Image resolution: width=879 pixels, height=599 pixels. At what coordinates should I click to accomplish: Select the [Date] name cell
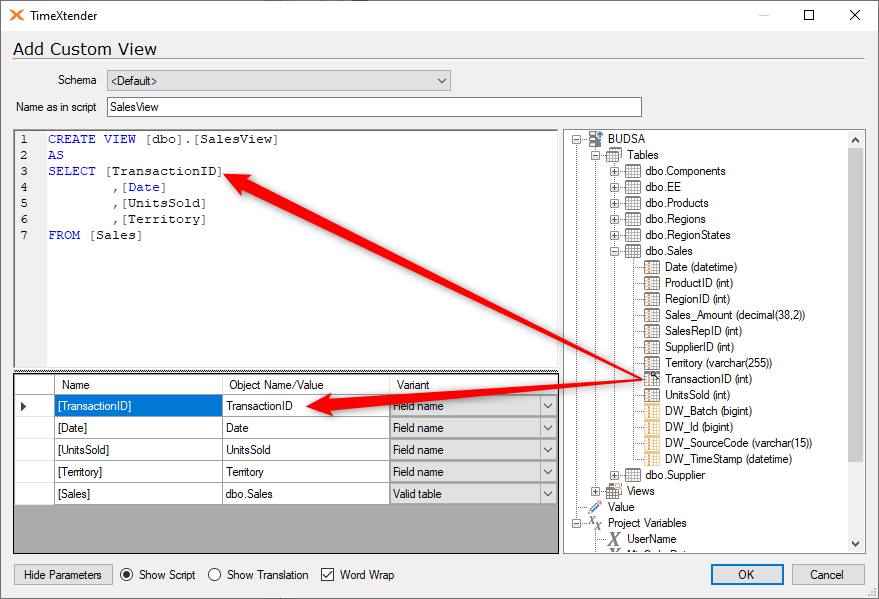click(138, 428)
